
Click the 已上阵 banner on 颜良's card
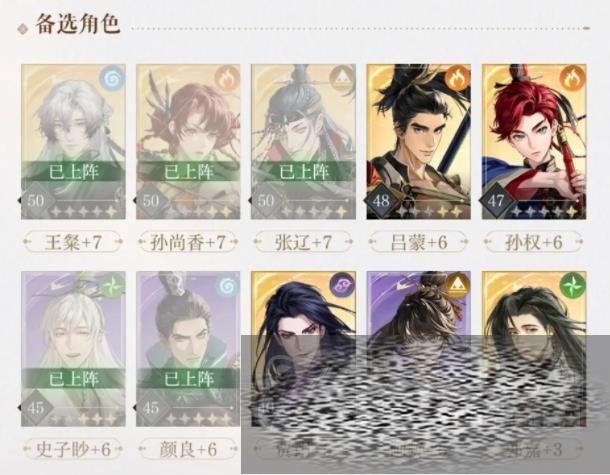[188, 378]
